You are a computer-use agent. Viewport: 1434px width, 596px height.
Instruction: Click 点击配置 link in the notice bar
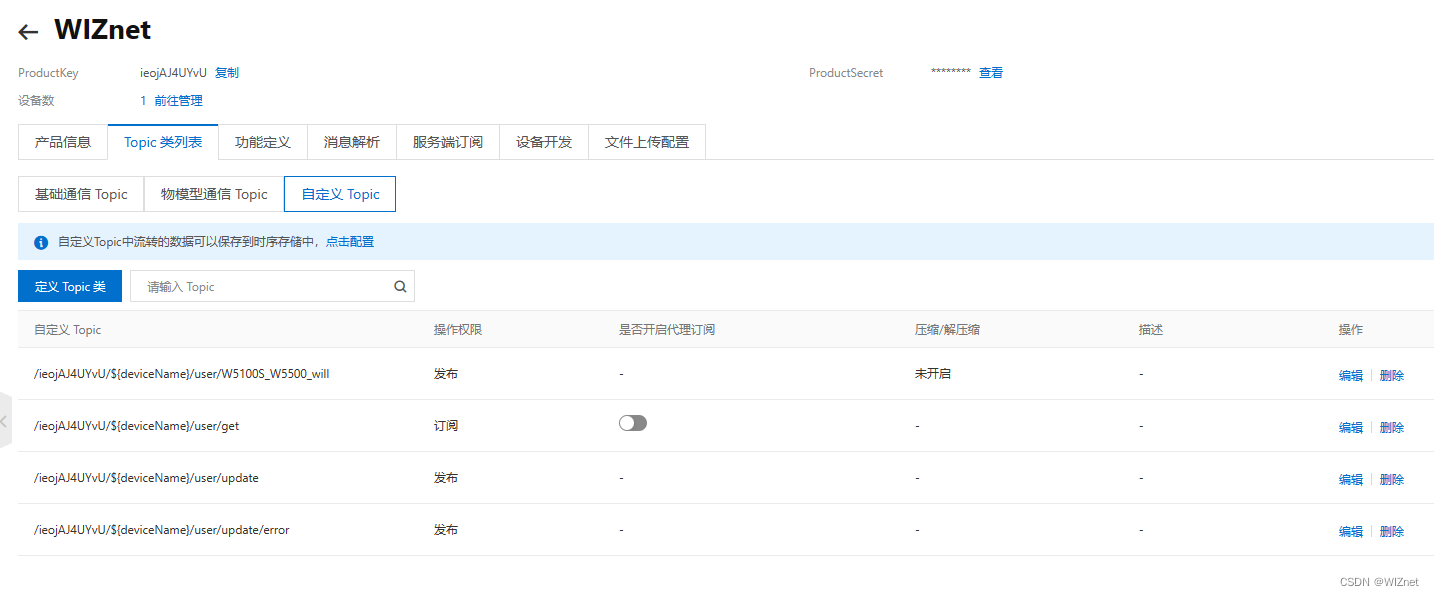point(350,242)
